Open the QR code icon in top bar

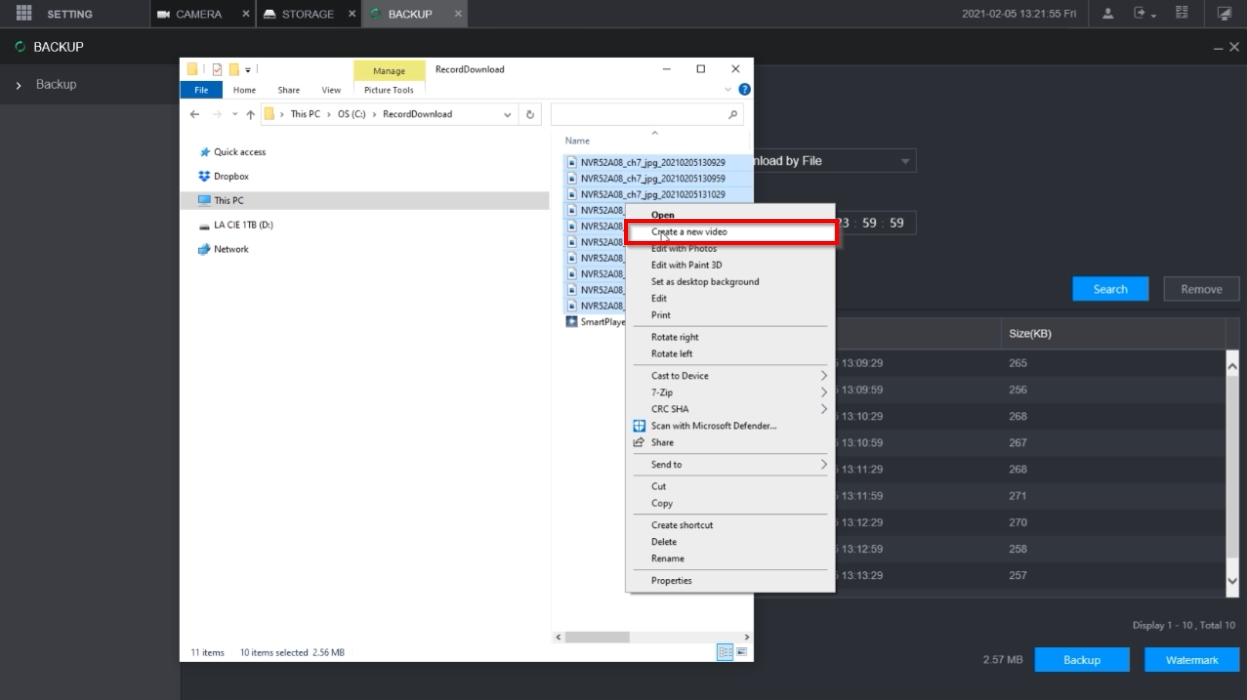click(x=1182, y=13)
